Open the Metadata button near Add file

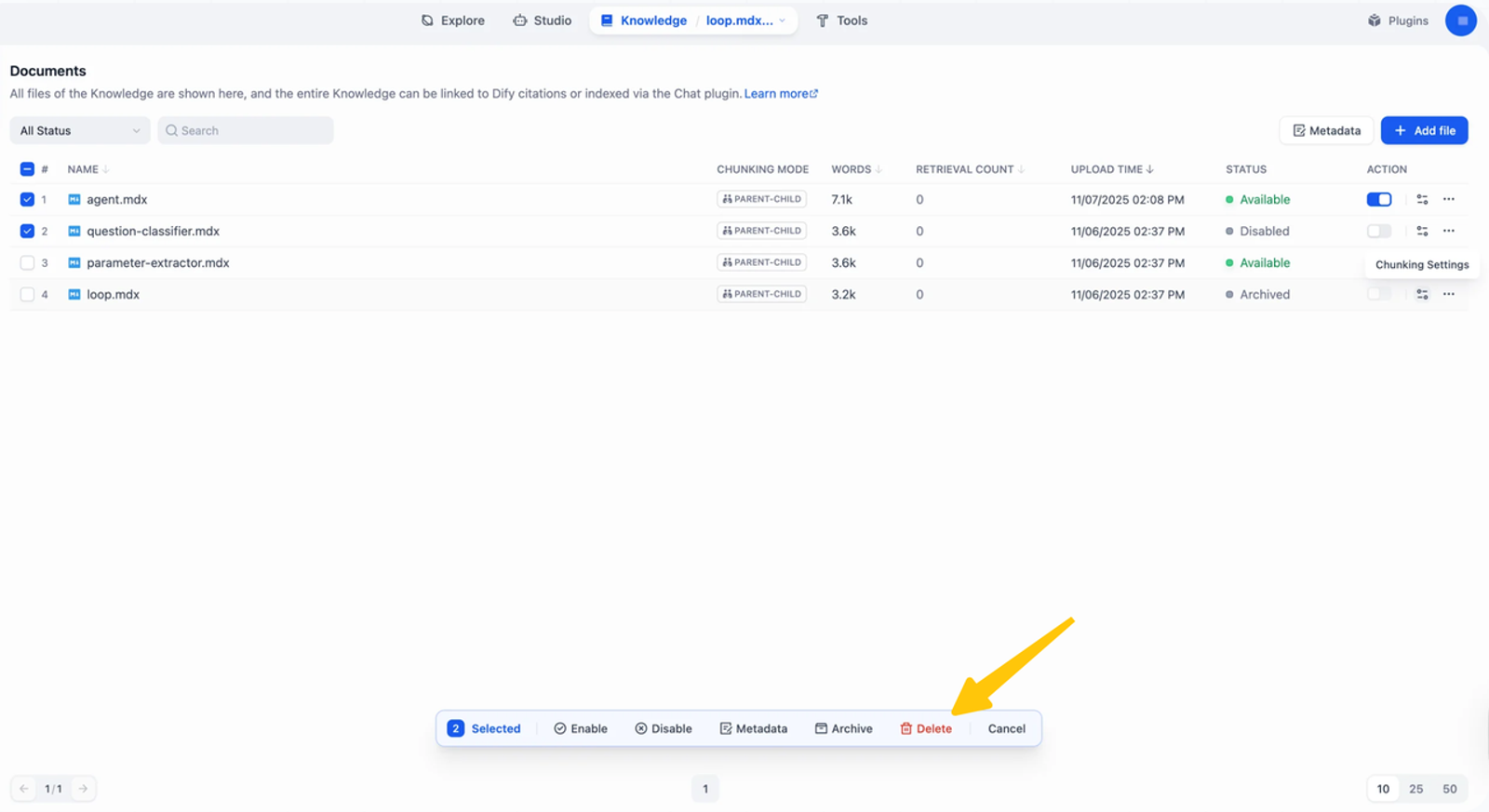[1327, 130]
